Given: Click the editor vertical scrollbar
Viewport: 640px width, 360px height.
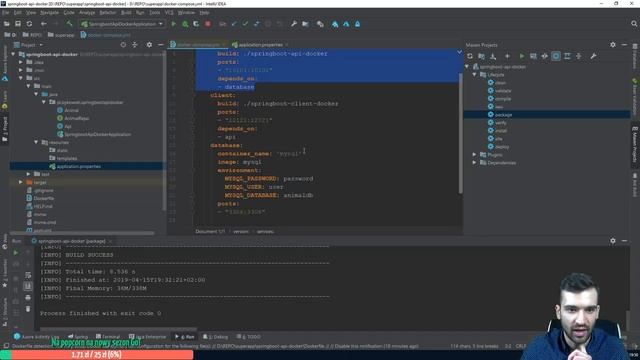Looking at the screenshot, I should 461,133.
